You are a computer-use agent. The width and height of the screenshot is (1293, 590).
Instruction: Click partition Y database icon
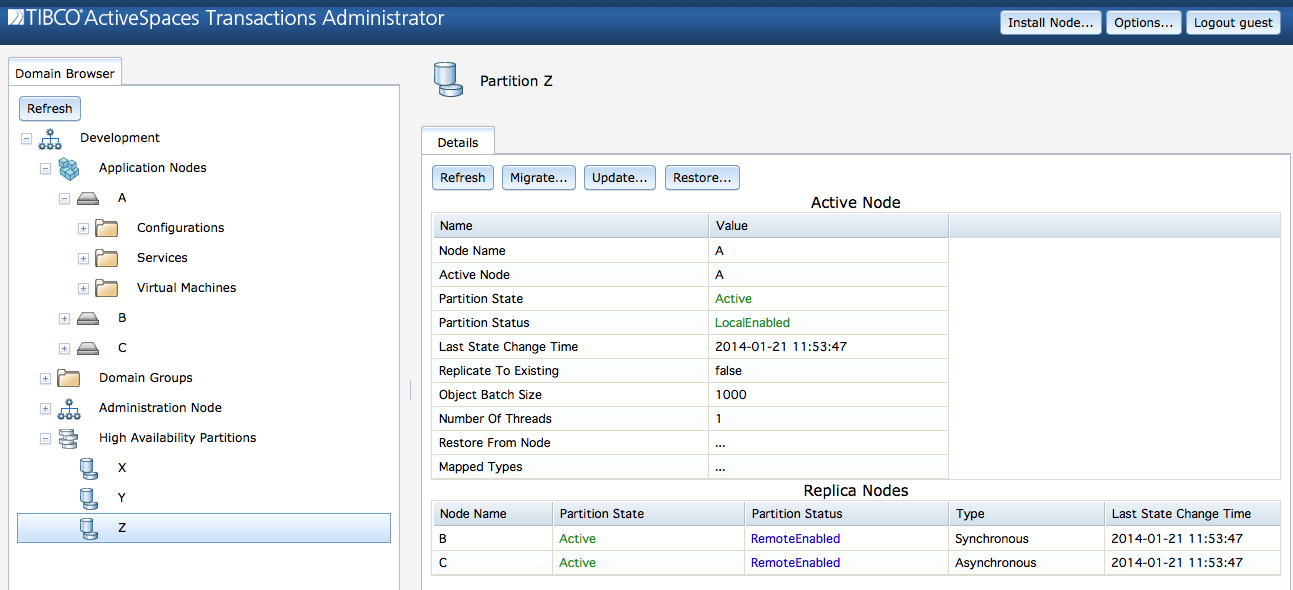pyautogui.click(x=88, y=498)
